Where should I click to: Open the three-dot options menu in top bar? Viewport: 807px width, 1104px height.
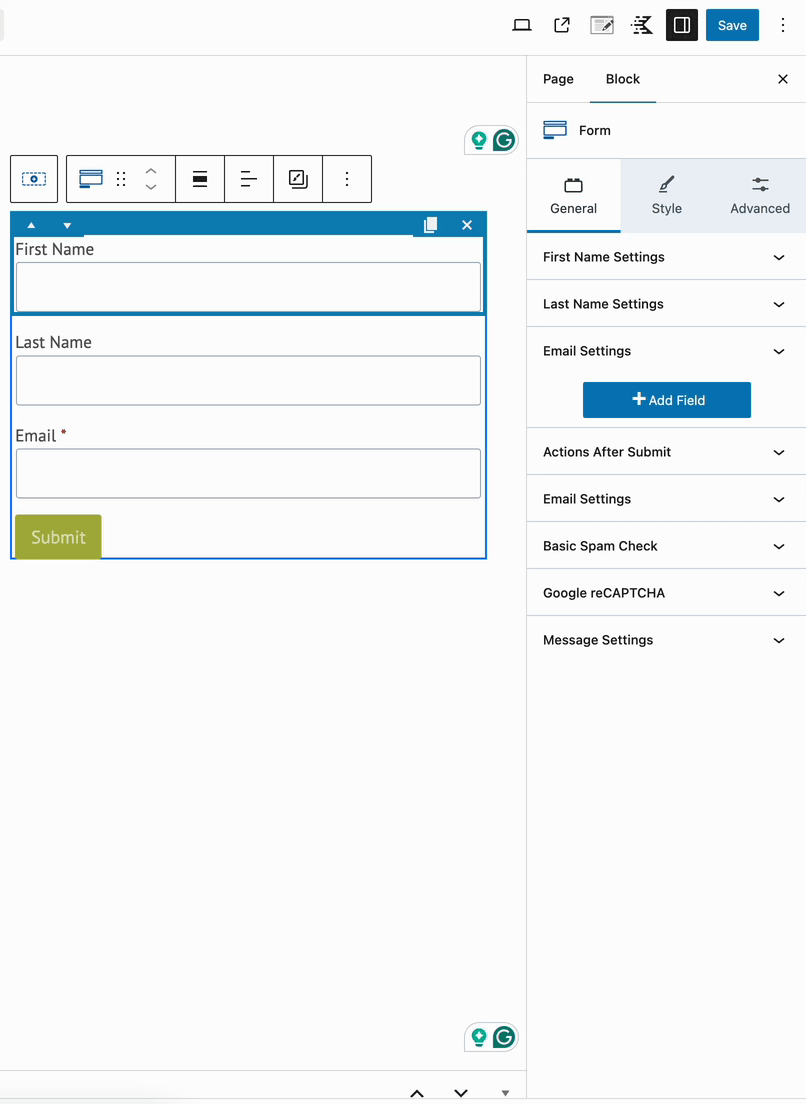(783, 25)
